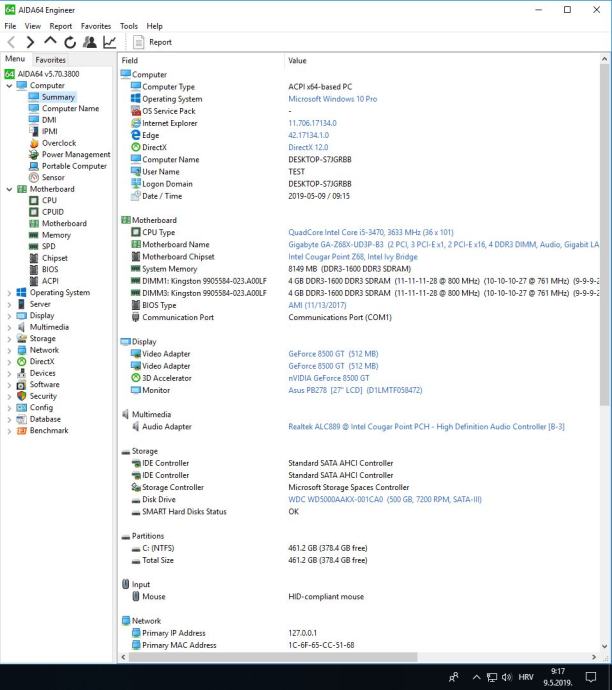Viewport: 612px width, 690px height.
Task: Select the ACPI icon in tree
Action: point(34,281)
